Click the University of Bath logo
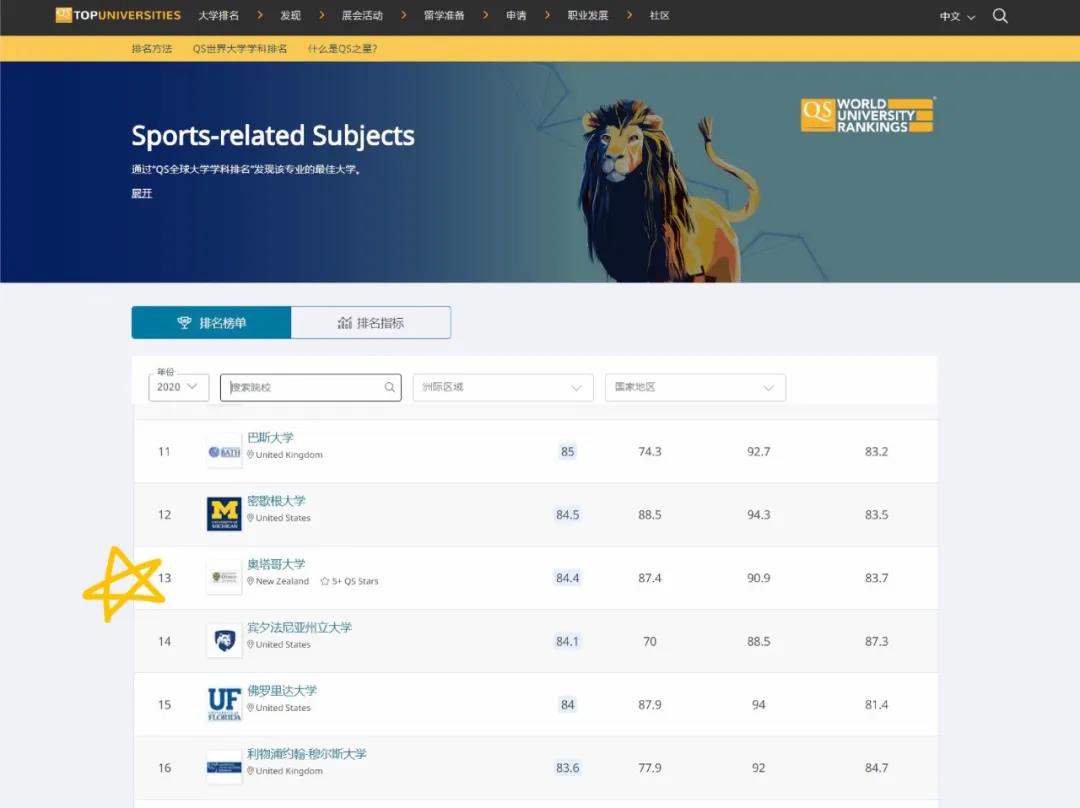The height and width of the screenshot is (808, 1080). pos(225,452)
